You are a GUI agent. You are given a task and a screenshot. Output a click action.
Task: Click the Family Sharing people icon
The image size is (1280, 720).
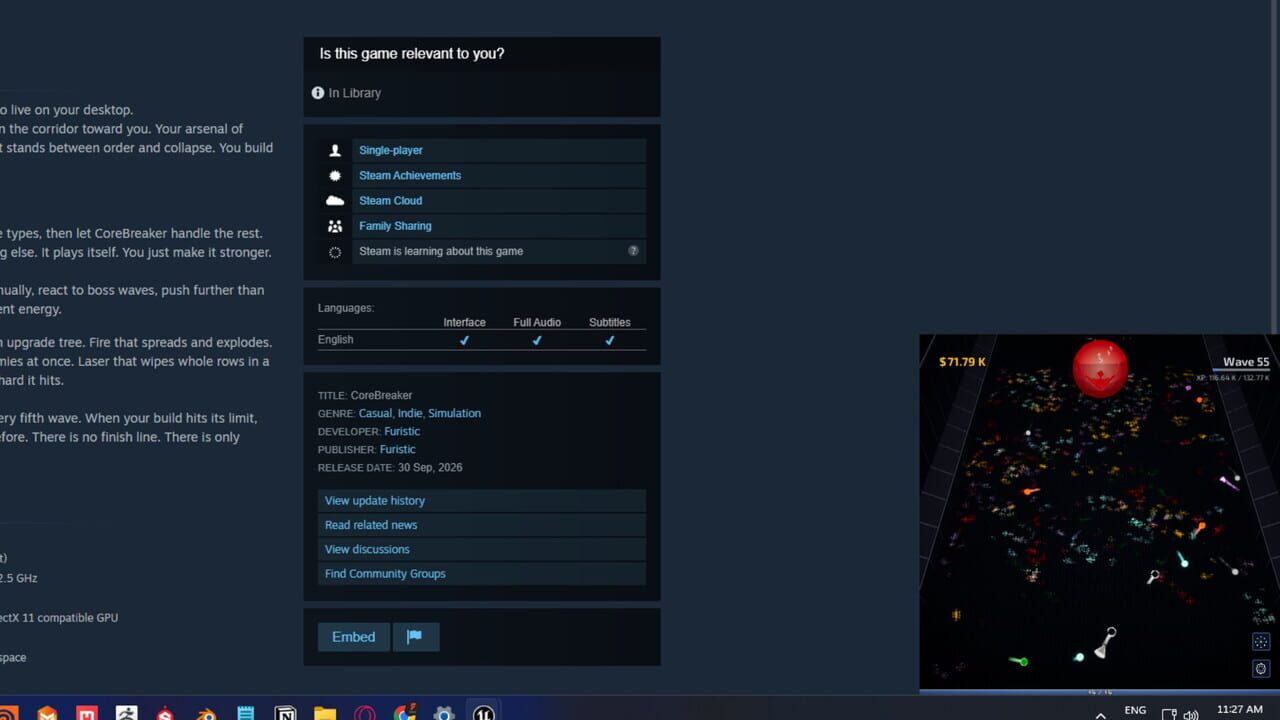pyautogui.click(x=335, y=226)
